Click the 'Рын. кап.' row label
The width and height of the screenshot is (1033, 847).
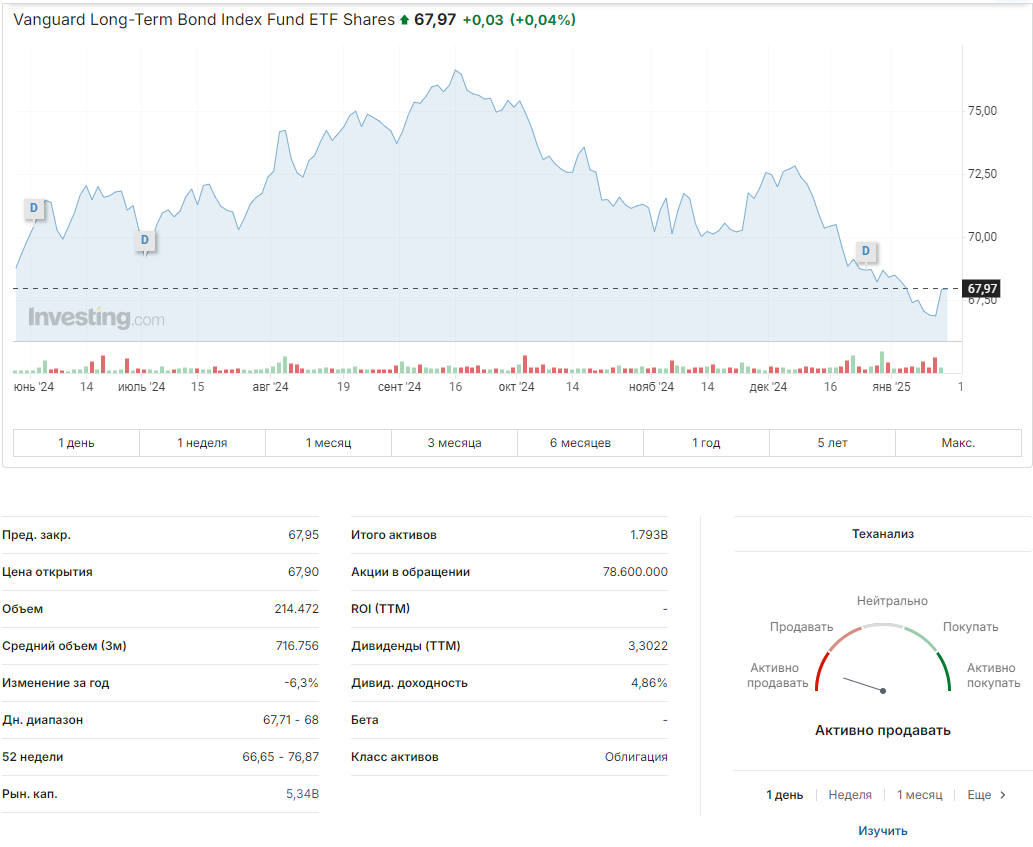click(x=30, y=794)
